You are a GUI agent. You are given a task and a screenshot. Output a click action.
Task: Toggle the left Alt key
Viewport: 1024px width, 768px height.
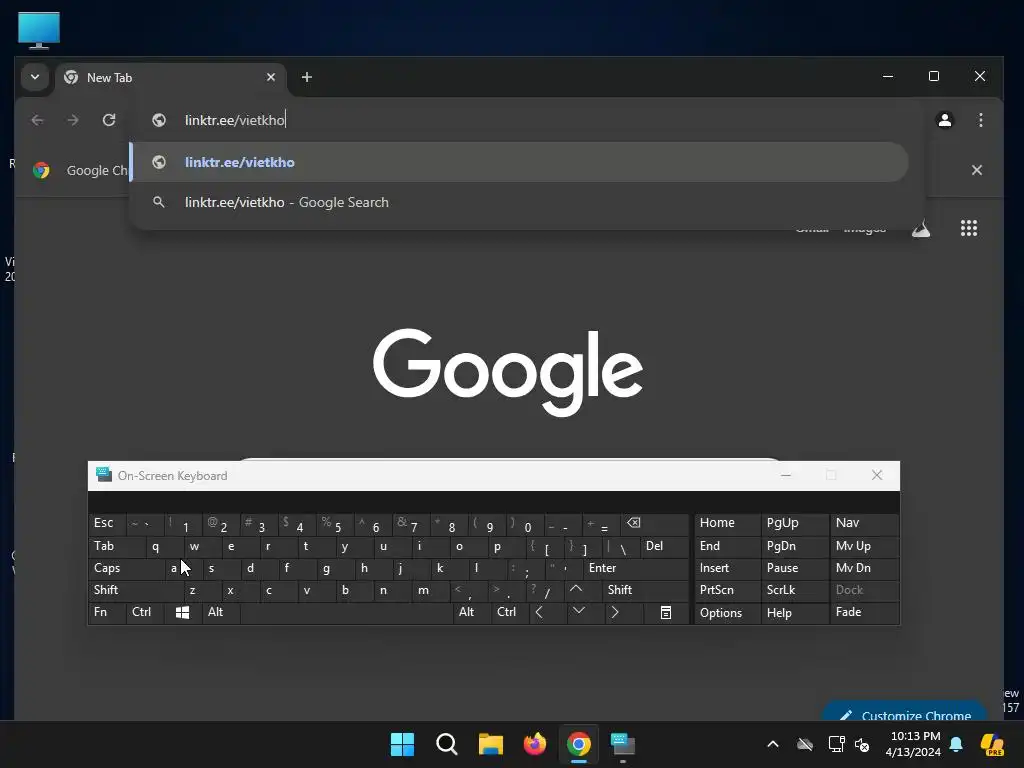point(221,613)
